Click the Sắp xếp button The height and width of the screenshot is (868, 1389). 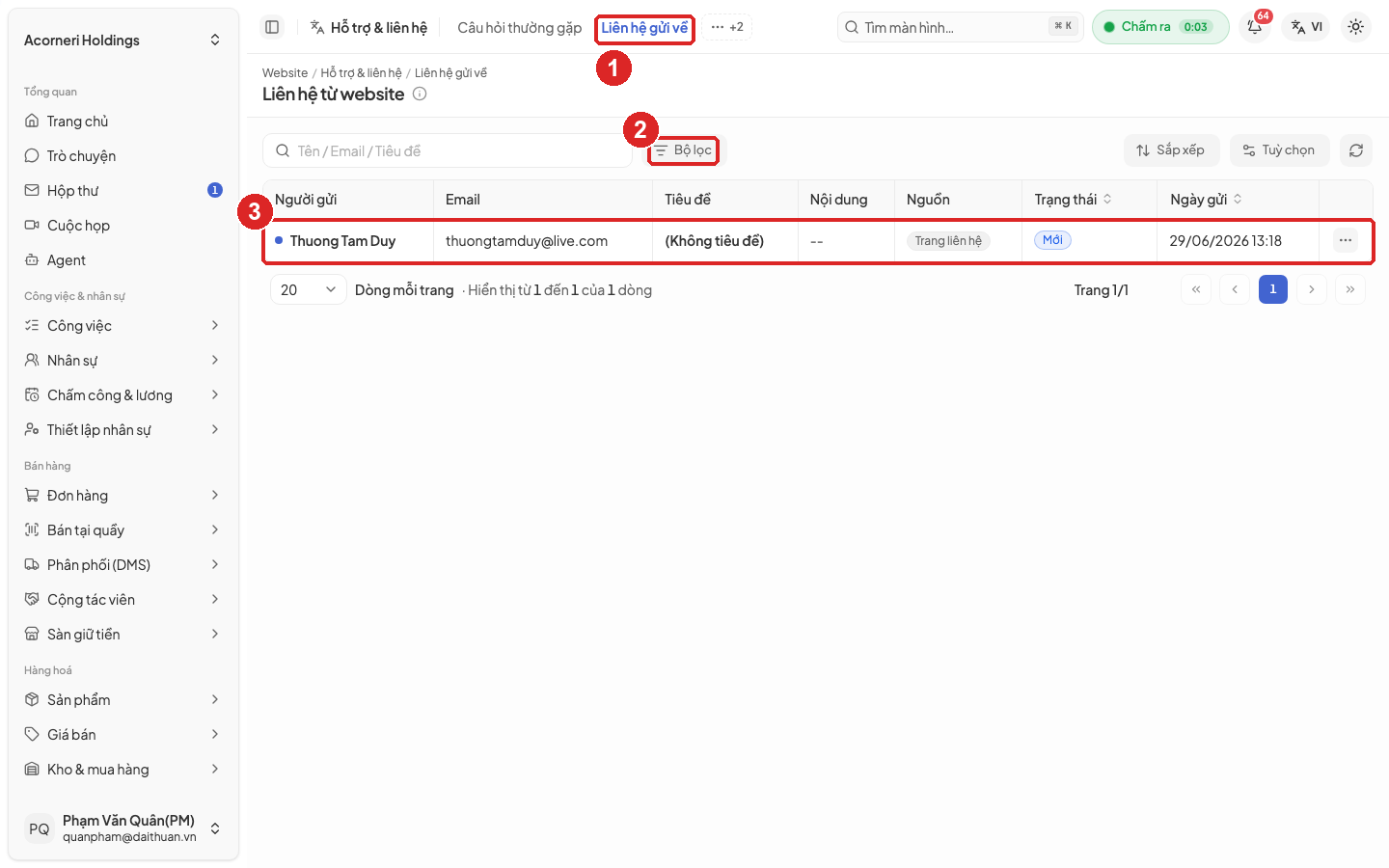pyautogui.click(x=1171, y=150)
